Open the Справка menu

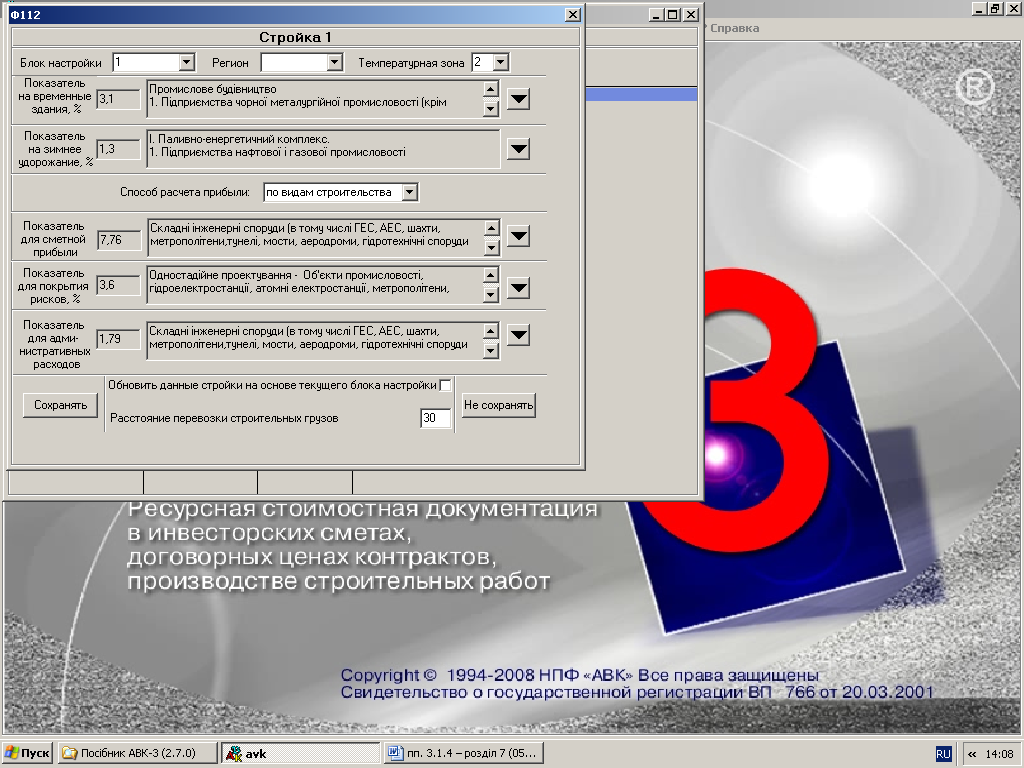pyautogui.click(x=735, y=28)
